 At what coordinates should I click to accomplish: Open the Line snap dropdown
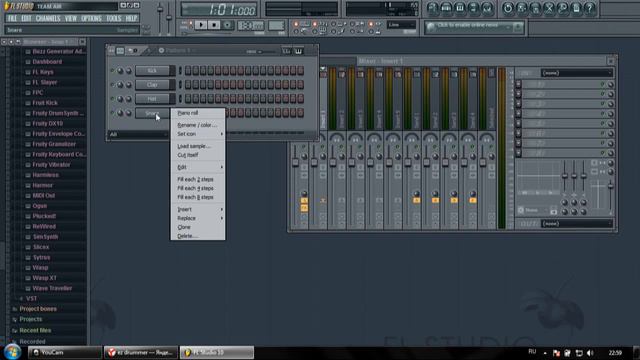click(401, 25)
